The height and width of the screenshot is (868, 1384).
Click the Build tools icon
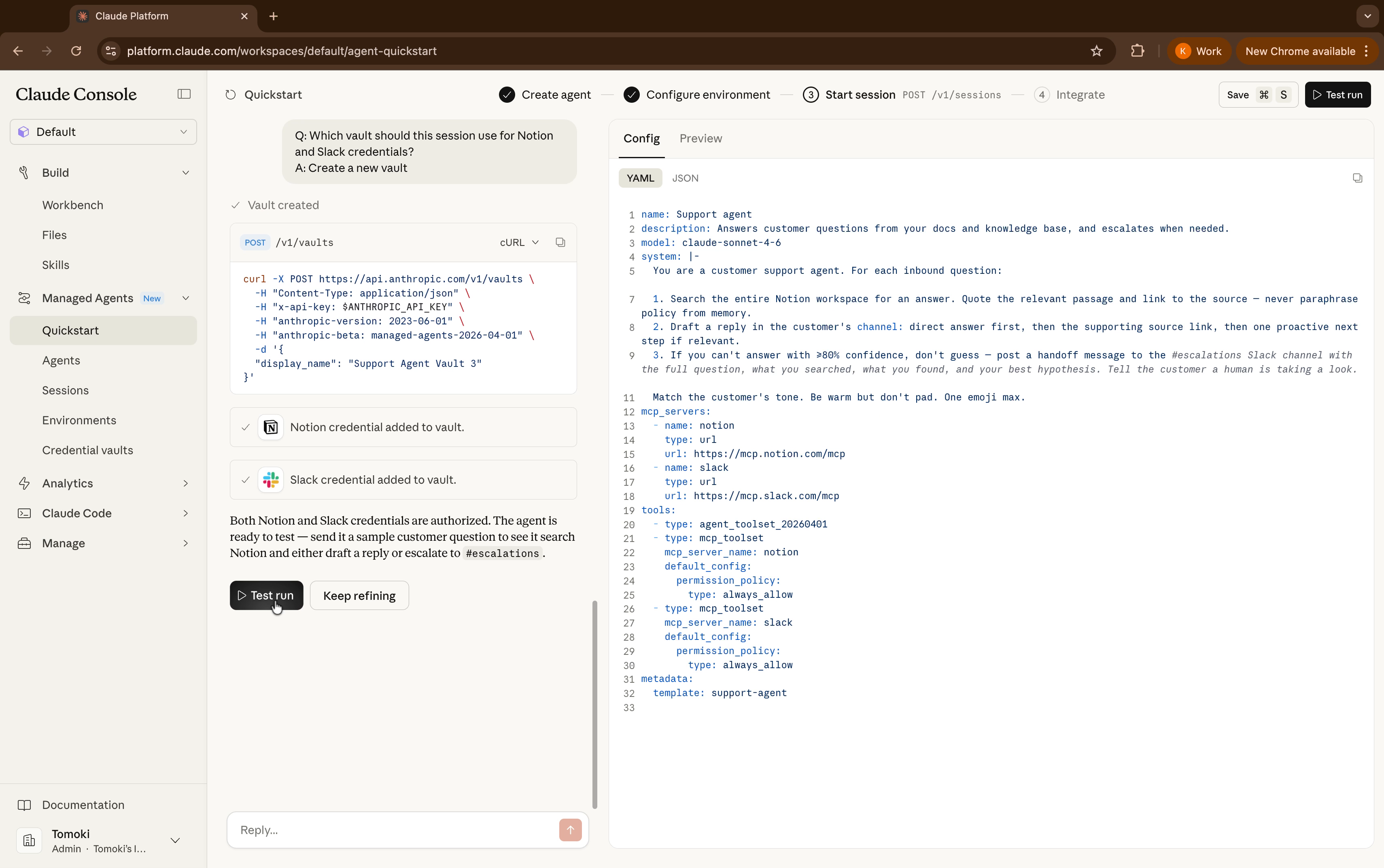tap(24, 173)
